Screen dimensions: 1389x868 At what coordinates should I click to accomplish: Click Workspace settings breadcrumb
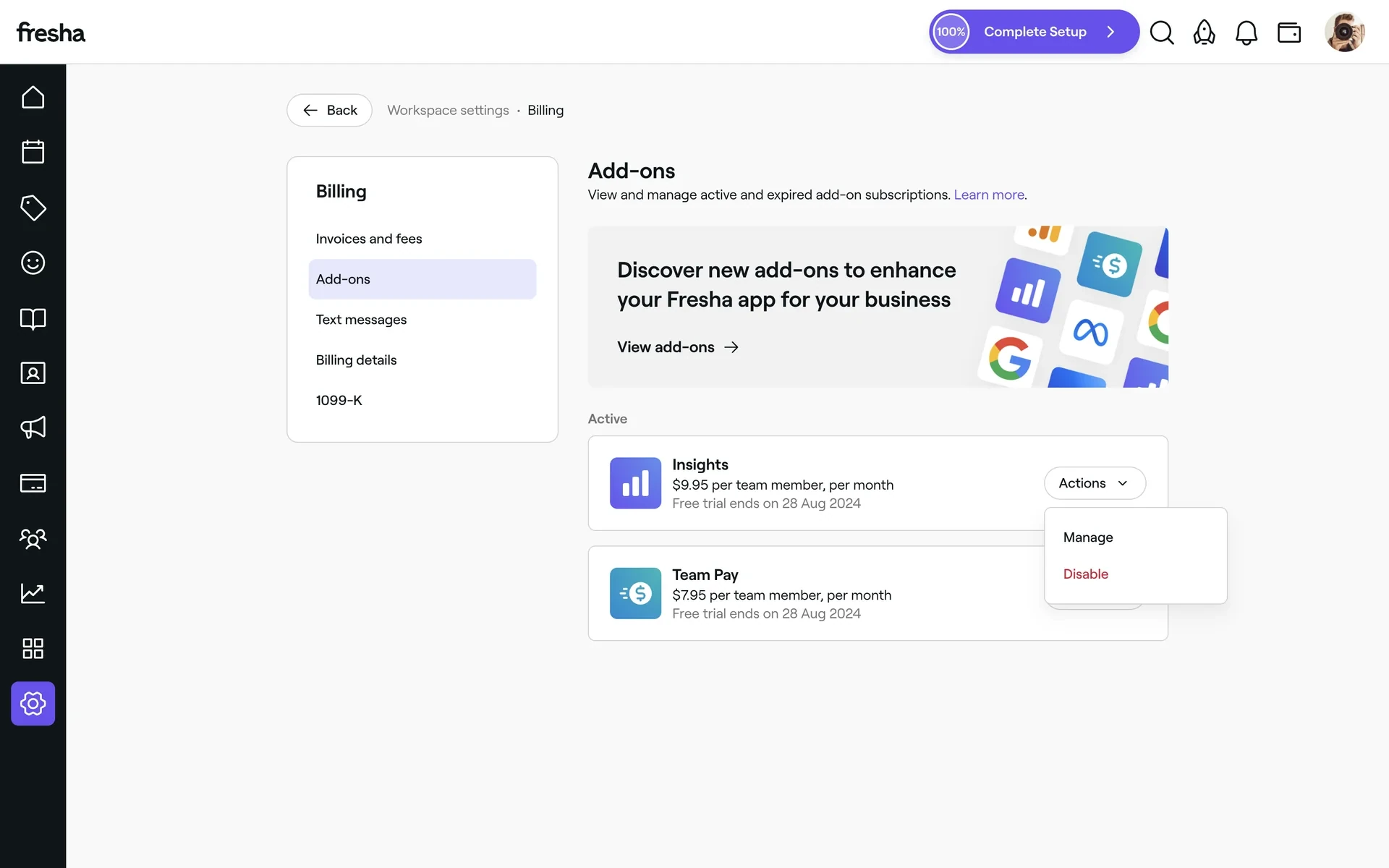[x=448, y=110]
